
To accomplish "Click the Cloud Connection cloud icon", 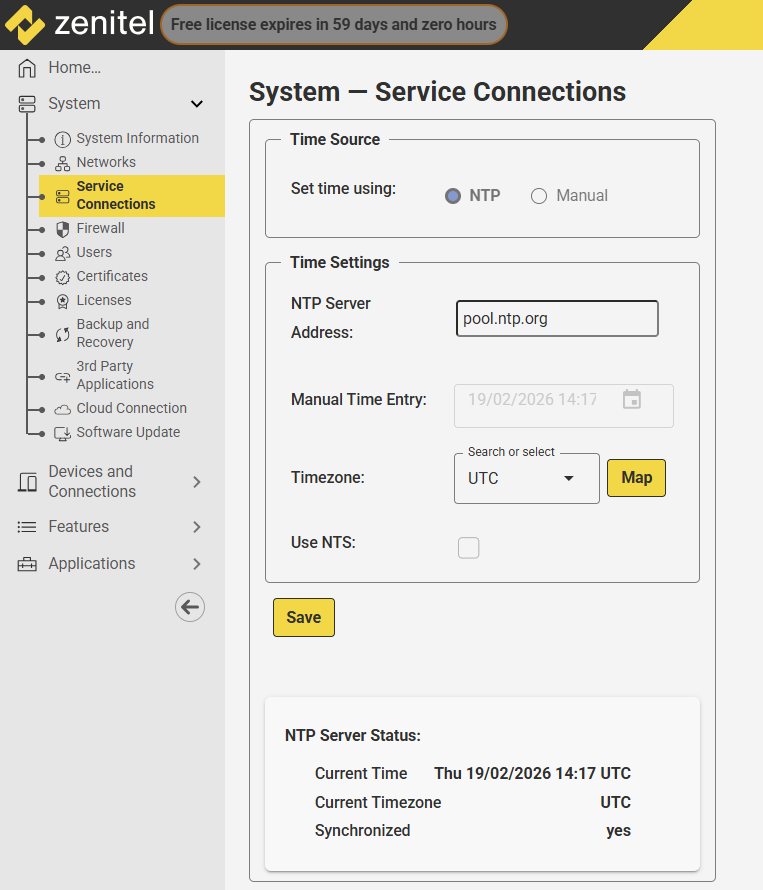I will [63, 409].
